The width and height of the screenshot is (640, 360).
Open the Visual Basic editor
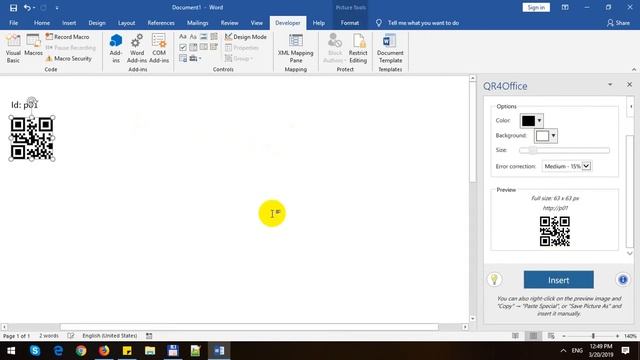(13, 48)
